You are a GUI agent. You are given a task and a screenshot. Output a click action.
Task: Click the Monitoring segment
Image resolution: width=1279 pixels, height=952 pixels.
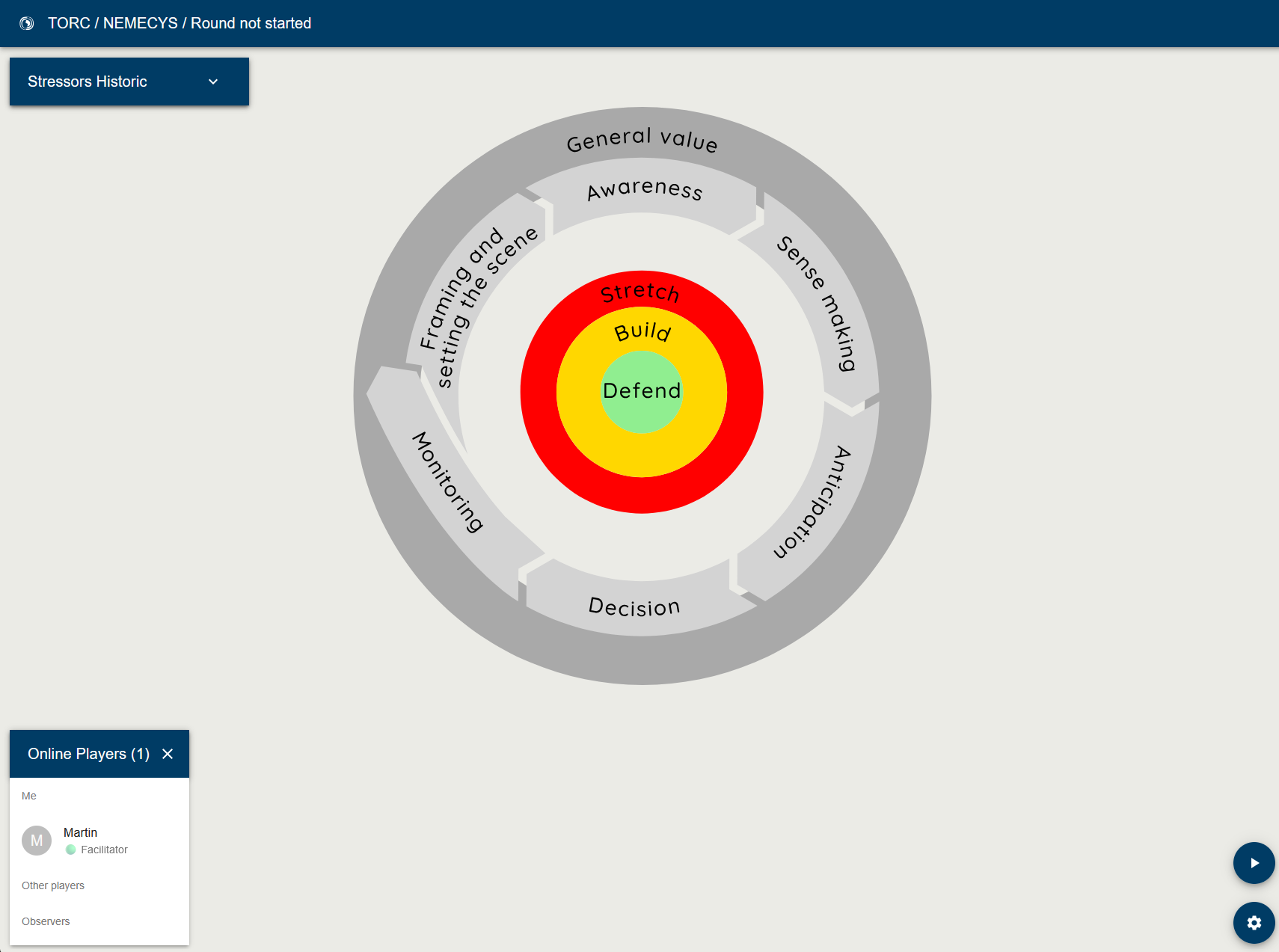coord(447,482)
